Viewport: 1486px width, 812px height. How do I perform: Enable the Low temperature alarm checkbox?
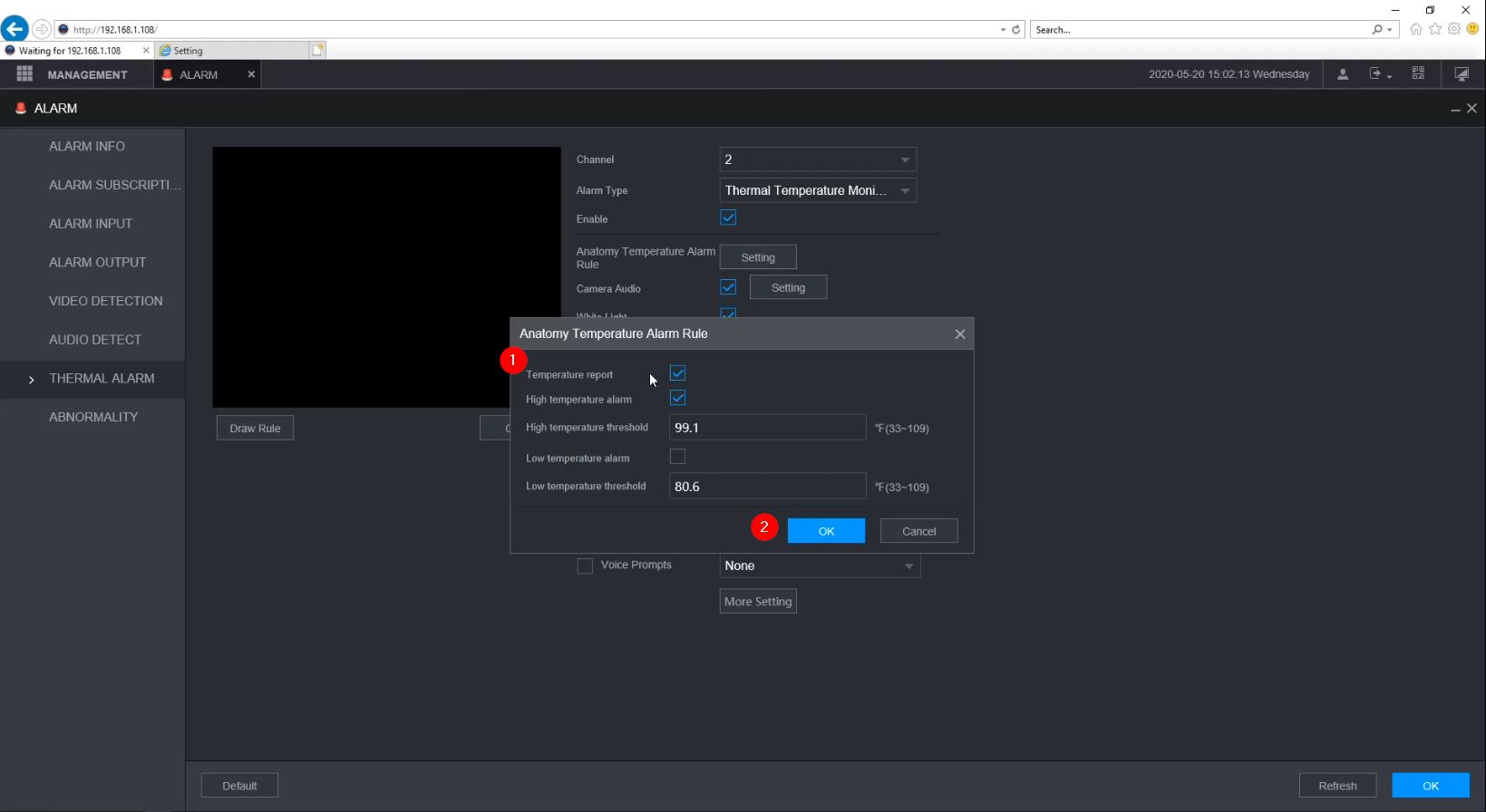tap(677, 457)
